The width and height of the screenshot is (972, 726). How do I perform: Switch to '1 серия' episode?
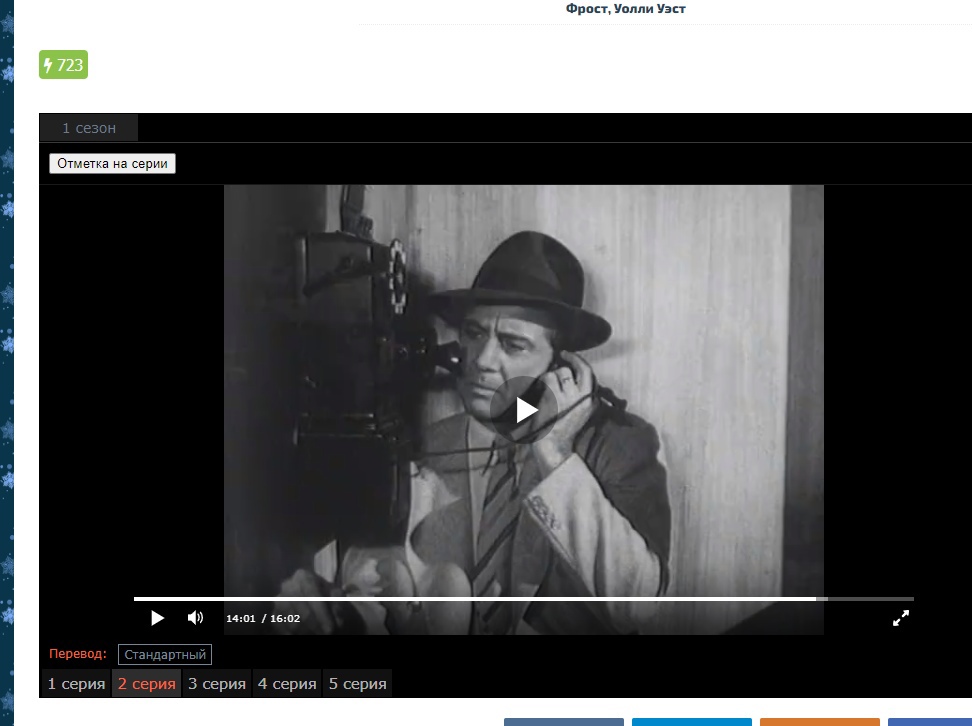pyautogui.click(x=76, y=683)
